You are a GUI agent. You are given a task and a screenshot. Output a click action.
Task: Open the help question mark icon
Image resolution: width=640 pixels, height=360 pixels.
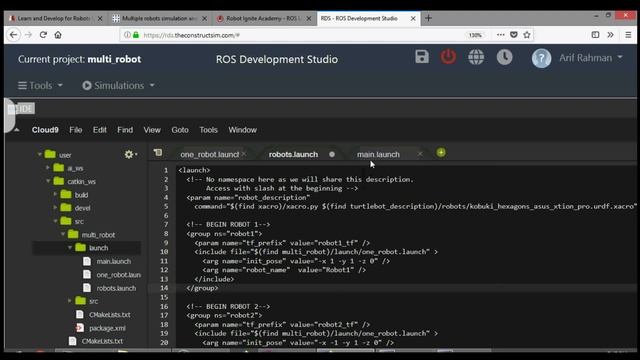click(541, 58)
